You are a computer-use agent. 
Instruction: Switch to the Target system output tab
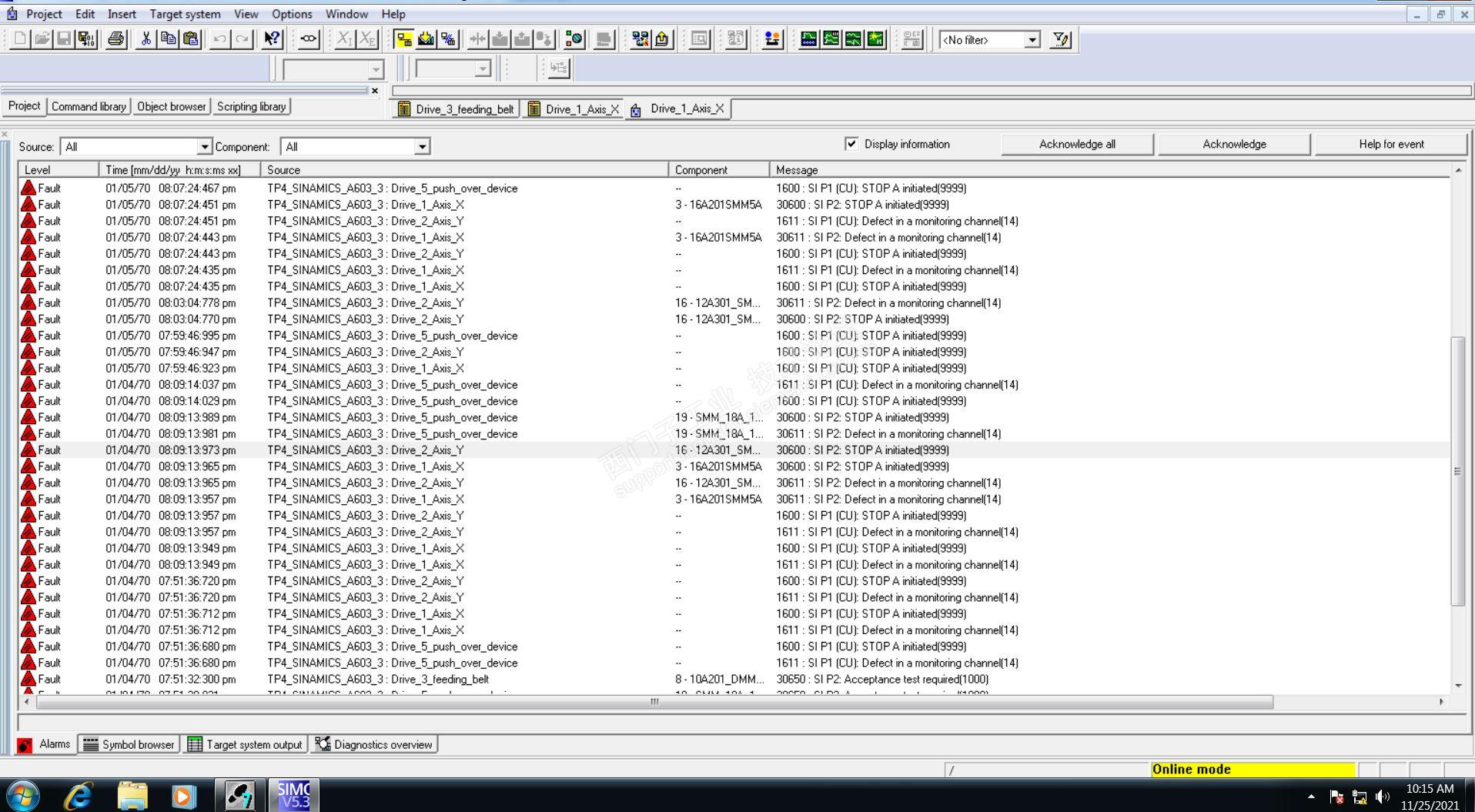click(x=245, y=744)
